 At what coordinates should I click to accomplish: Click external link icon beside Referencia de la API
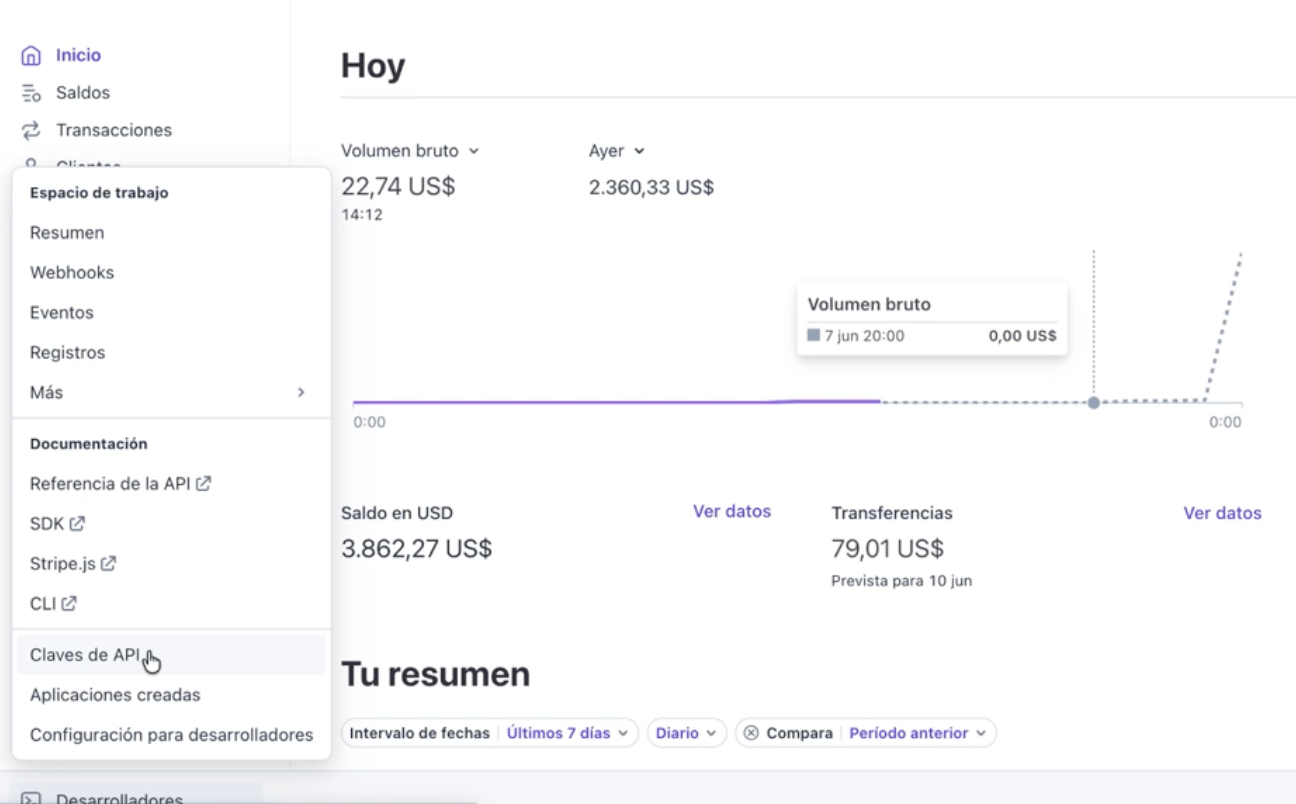point(204,483)
